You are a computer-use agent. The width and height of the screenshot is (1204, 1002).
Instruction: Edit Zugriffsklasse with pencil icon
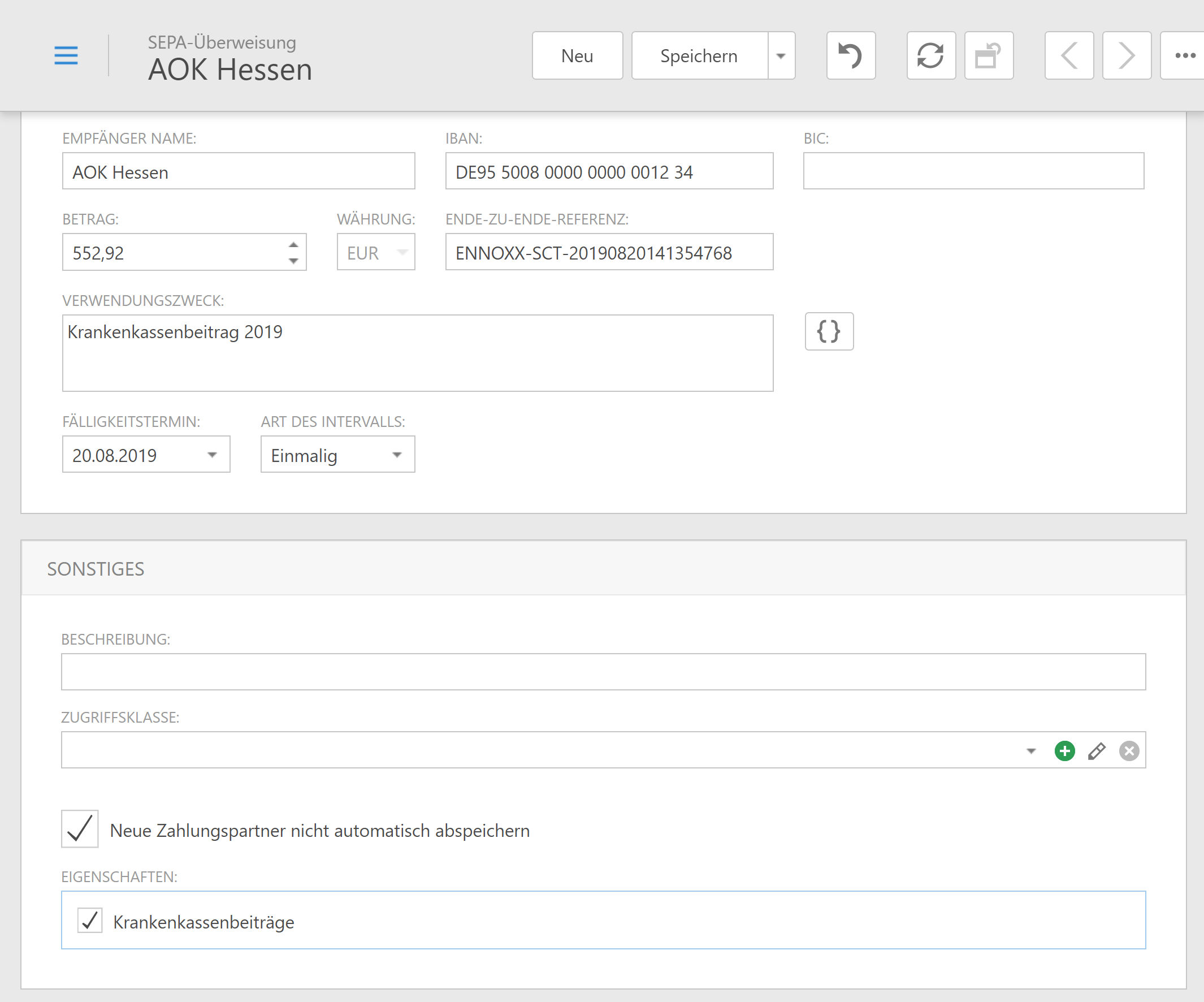[x=1096, y=751]
